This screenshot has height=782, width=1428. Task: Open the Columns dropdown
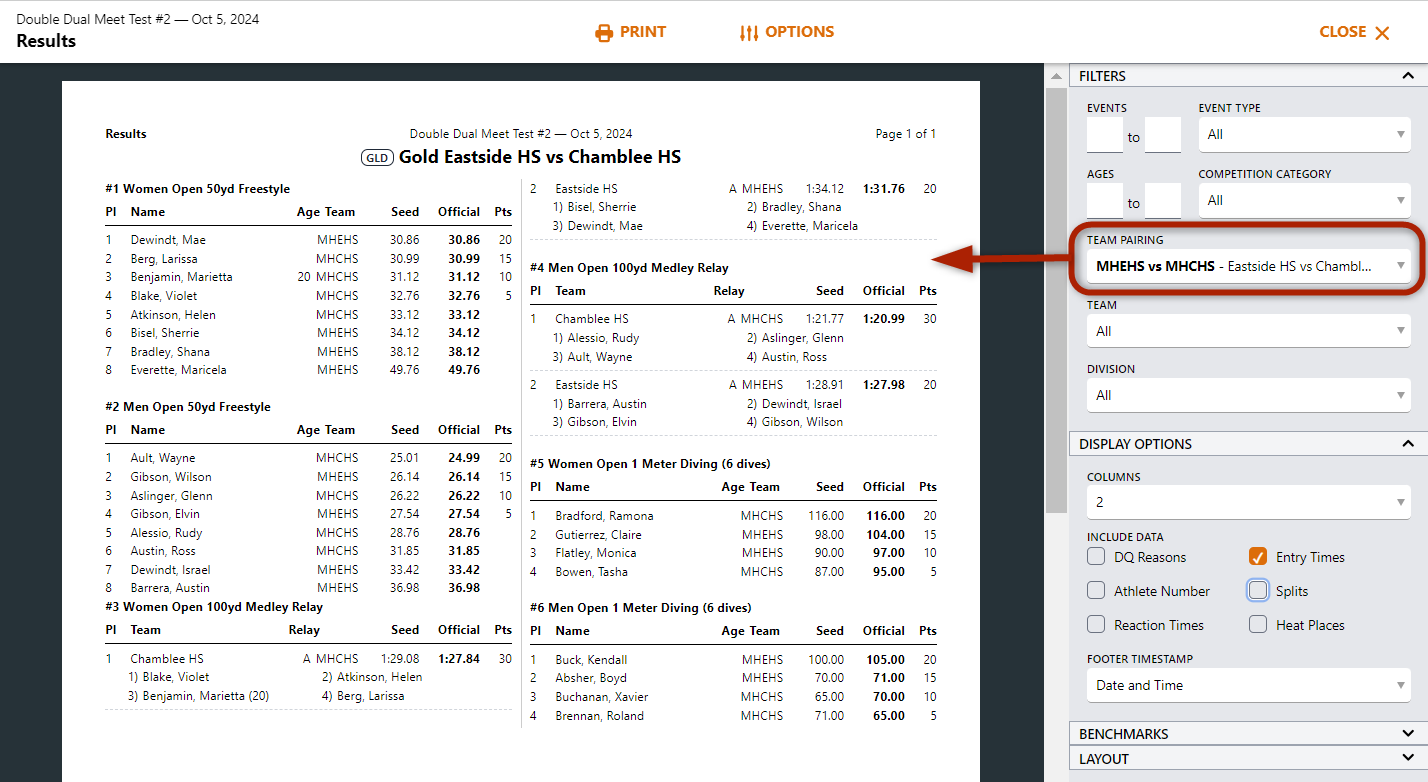point(1247,502)
